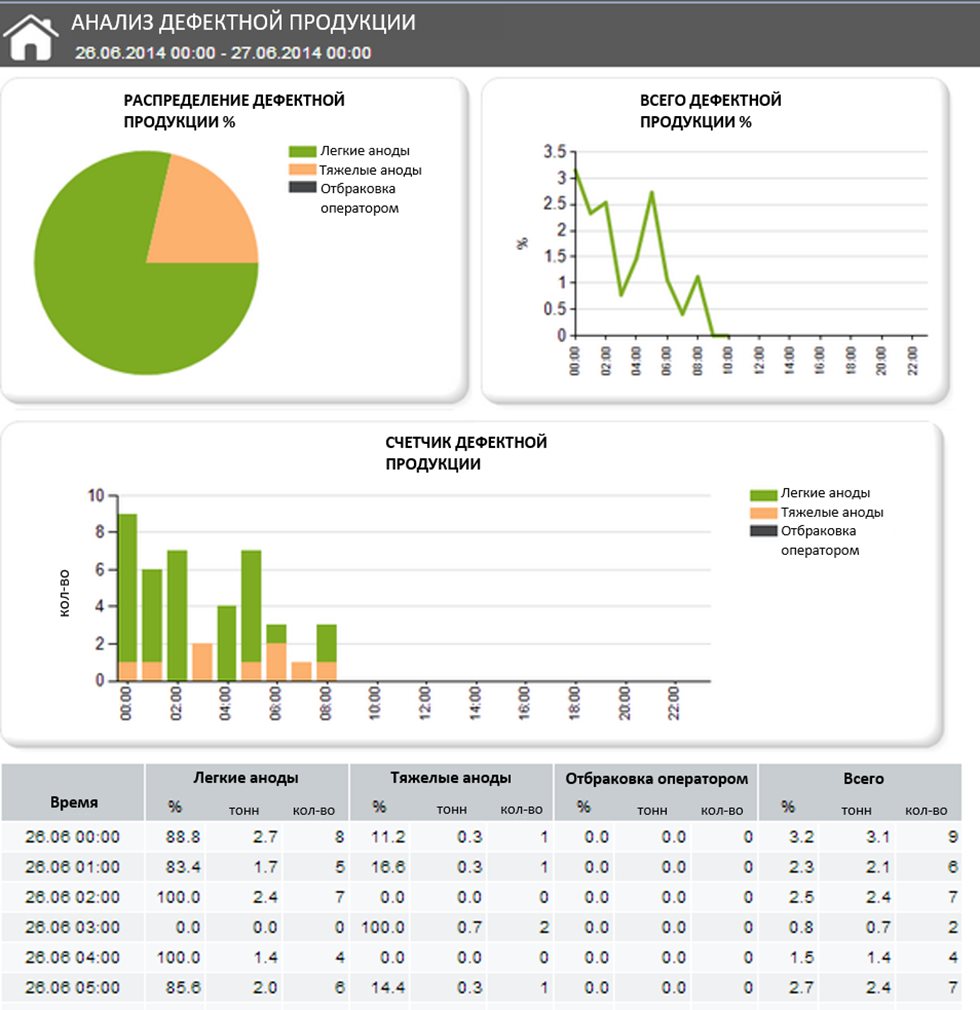Click the line chart peak near 05:00
Viewport: 980px width, 1010px height.
651,193
